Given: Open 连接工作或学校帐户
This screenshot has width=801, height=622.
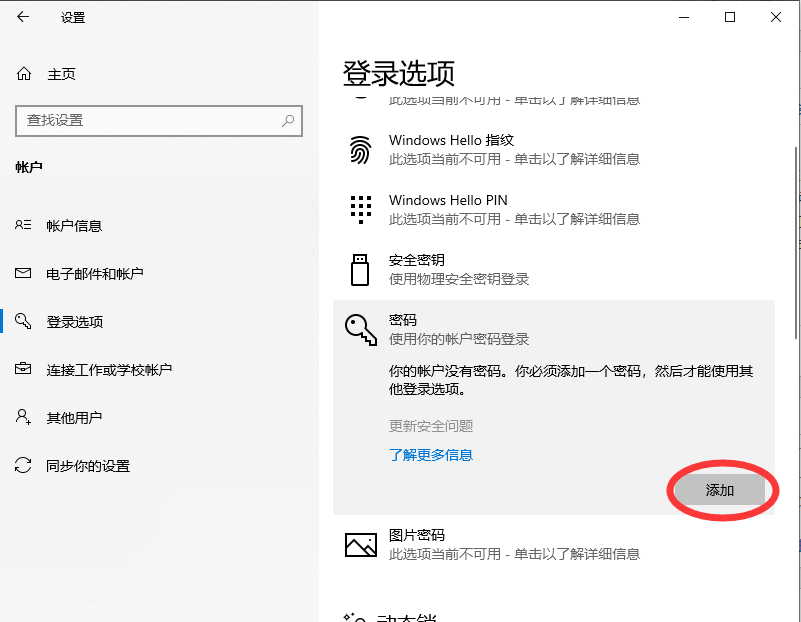Looking at the screenshot, I should (x=109, y=369).
